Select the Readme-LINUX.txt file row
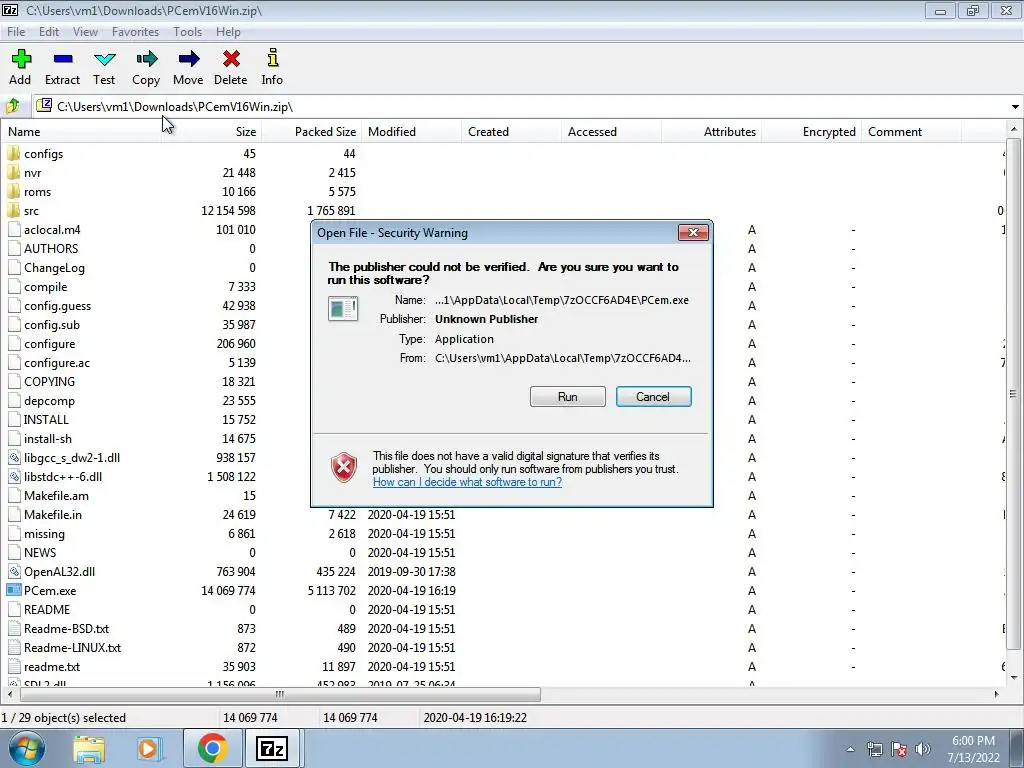1024x768 pixels. coord(503,647)
